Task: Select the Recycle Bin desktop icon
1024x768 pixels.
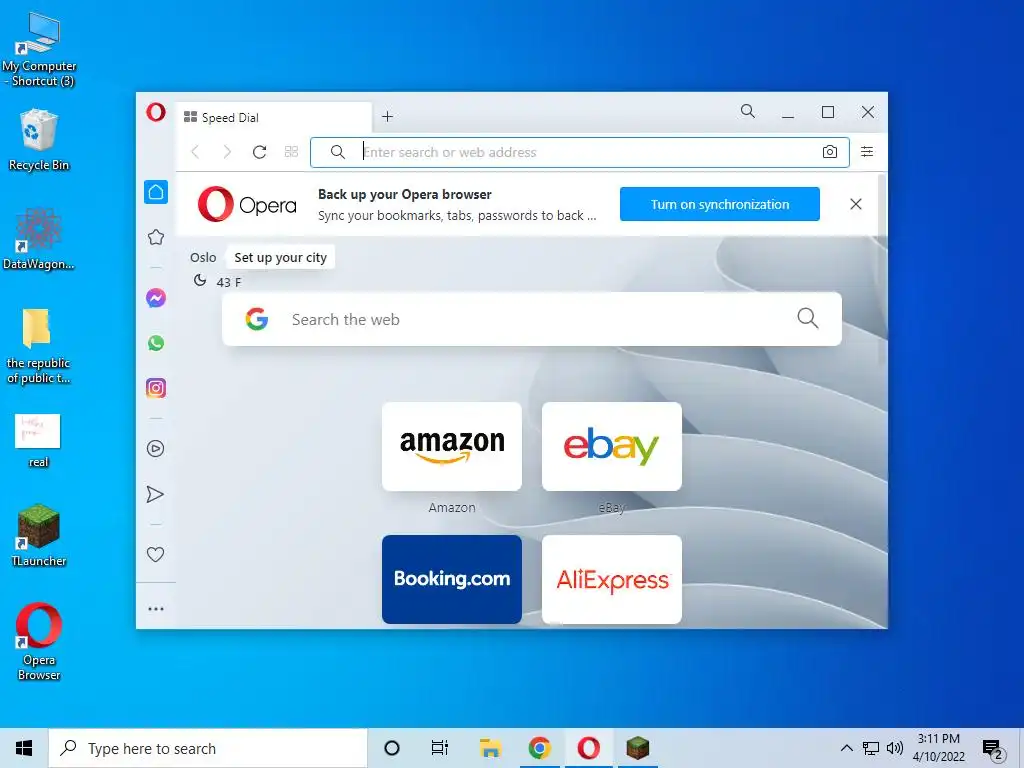Action: [39, 140]
